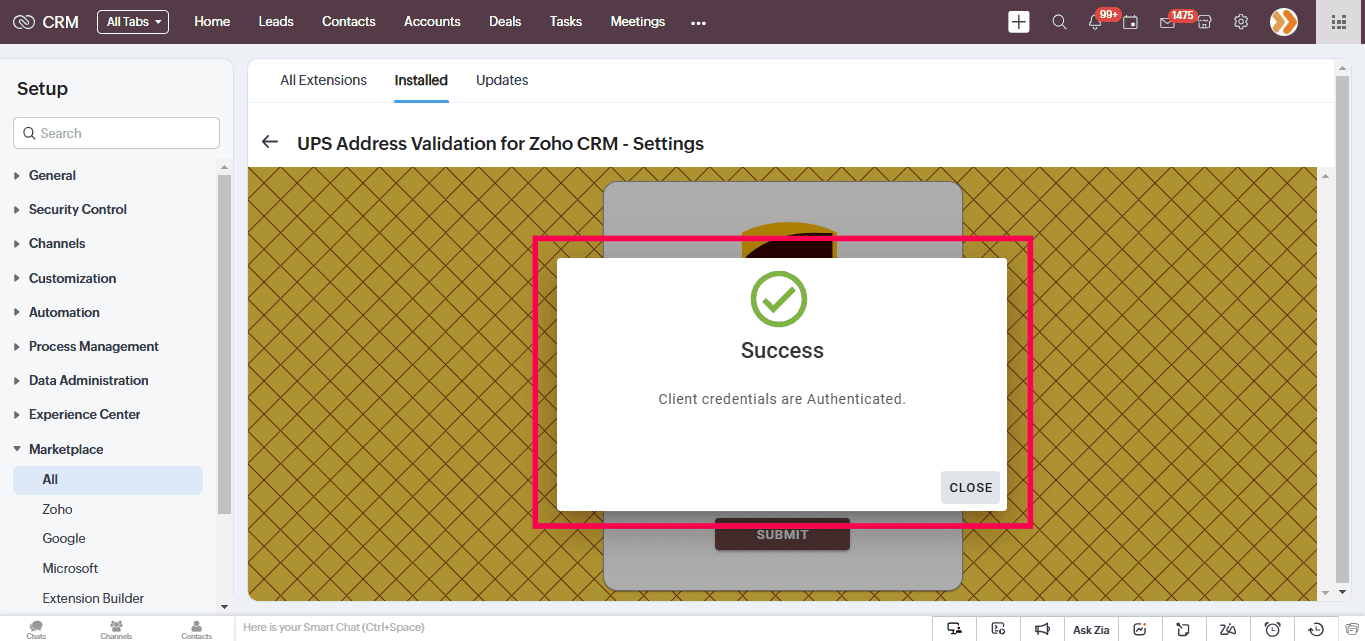
Task: Open the sticky notes icon in footer
Action: pyautogui.click(x=1184, y=629)
